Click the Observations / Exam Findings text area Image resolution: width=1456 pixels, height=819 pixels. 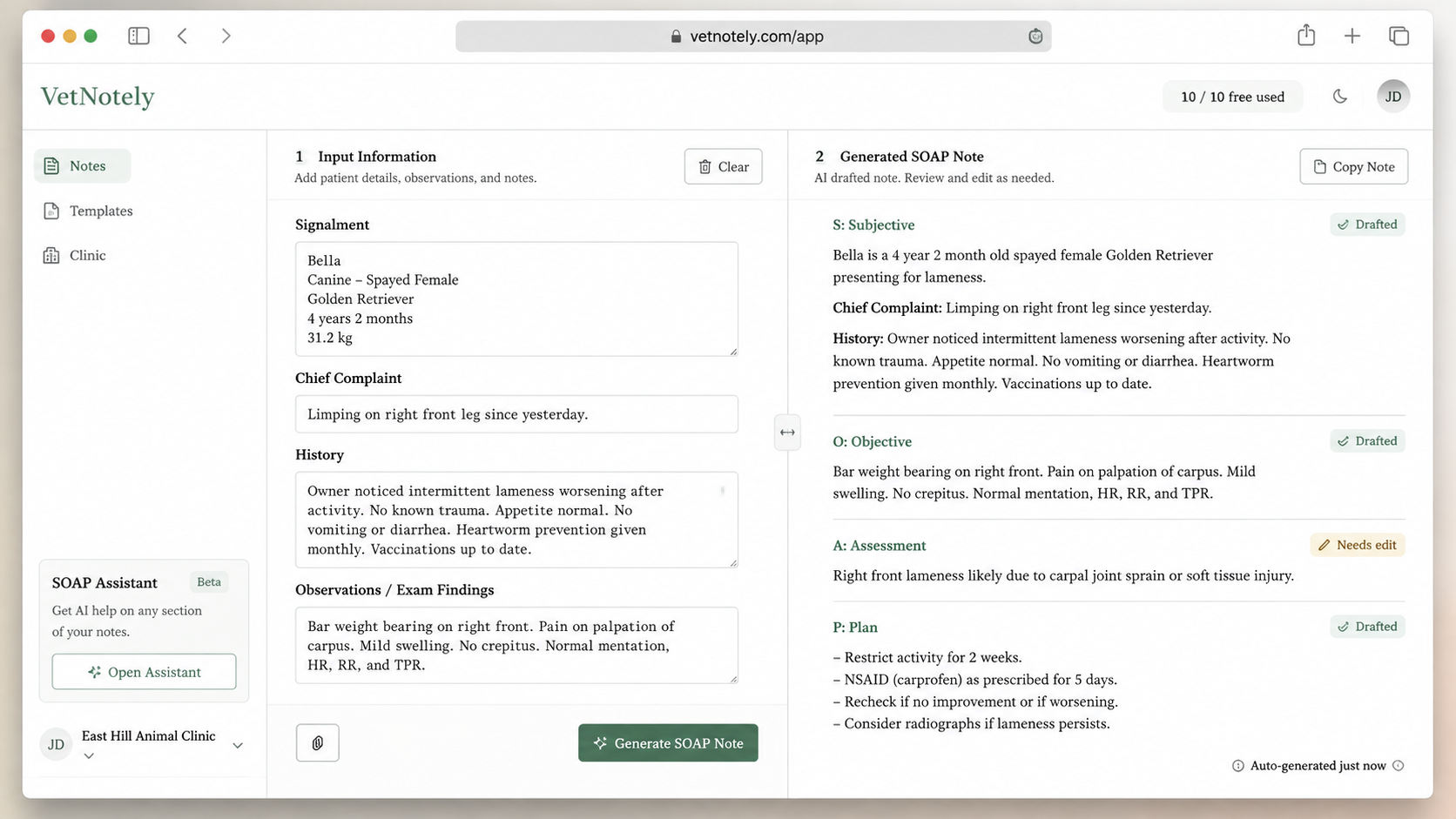516,645
